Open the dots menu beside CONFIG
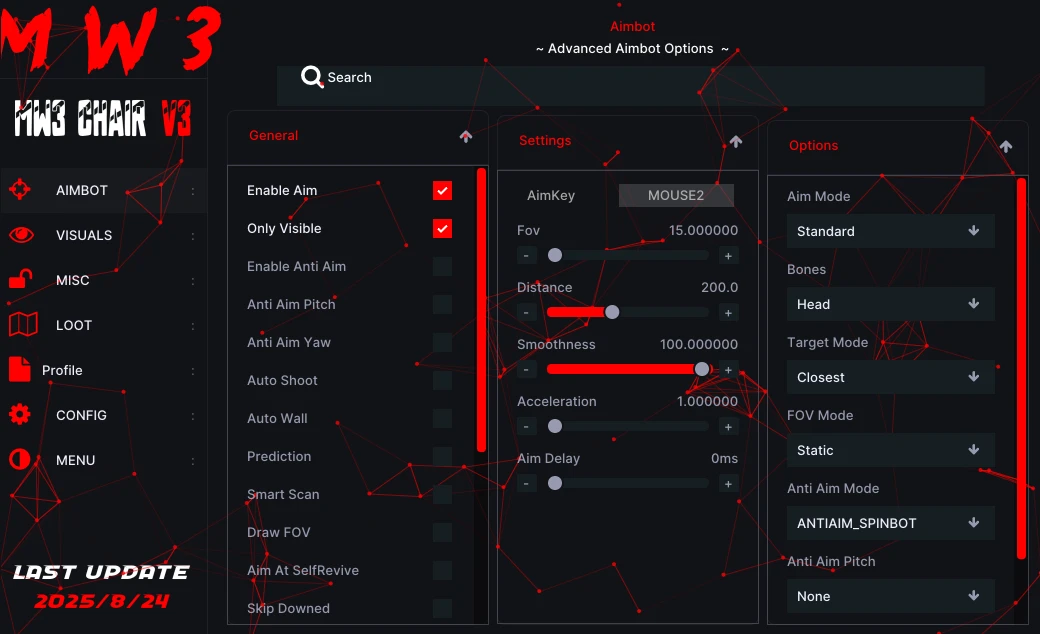This screenshot has height=634, width=1040. click(x=193, y=416)
